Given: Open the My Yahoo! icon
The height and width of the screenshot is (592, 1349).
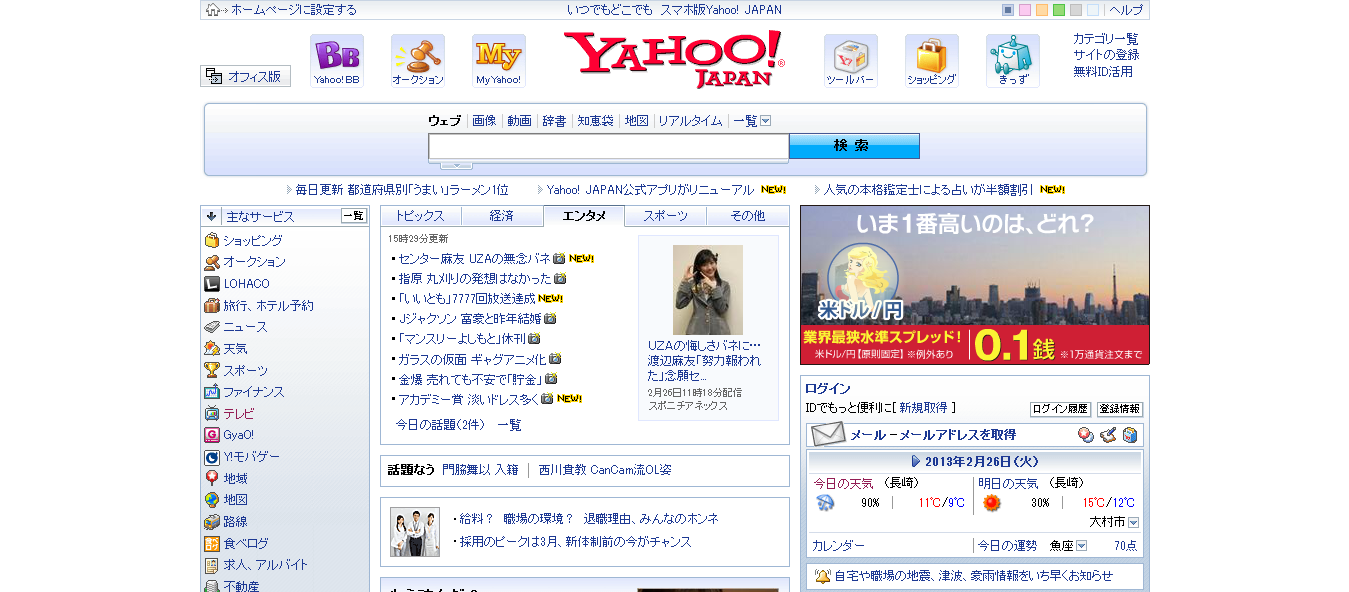Looking at the screenshot, I should pos(498,61).
